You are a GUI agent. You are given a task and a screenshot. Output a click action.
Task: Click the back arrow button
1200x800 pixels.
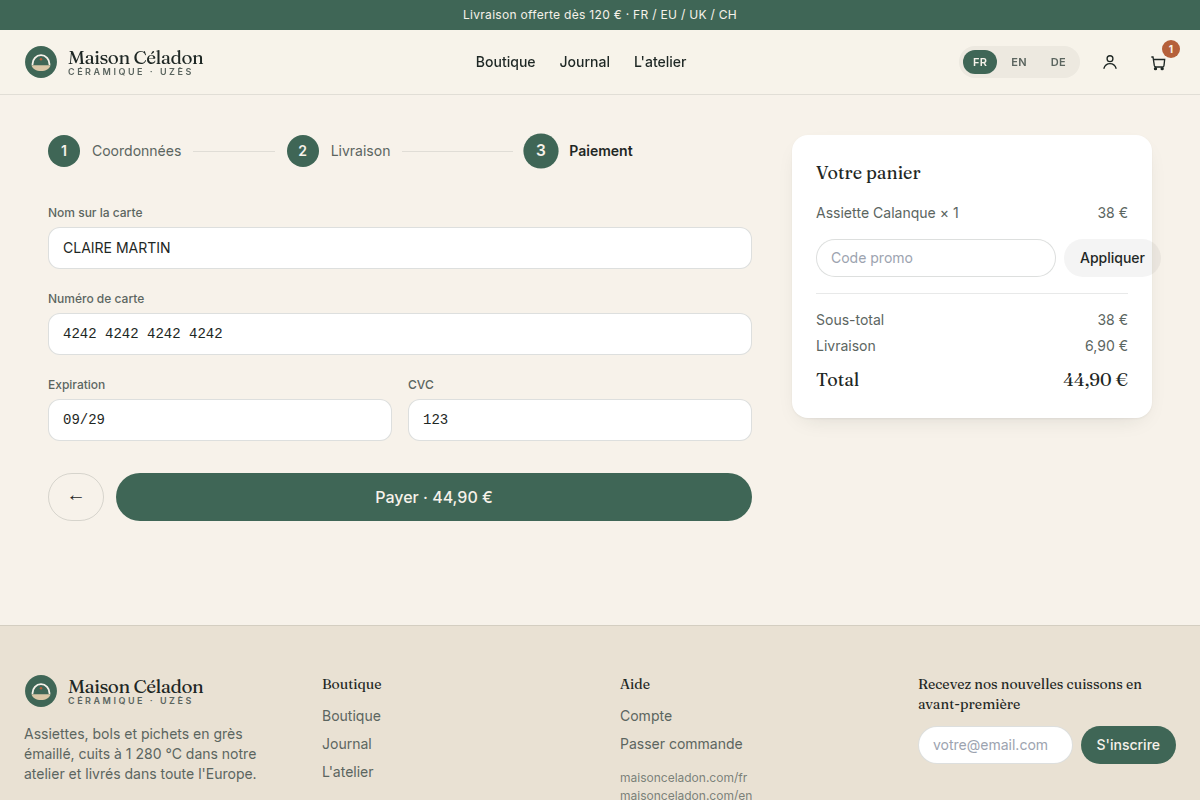[x=76, y=497]
